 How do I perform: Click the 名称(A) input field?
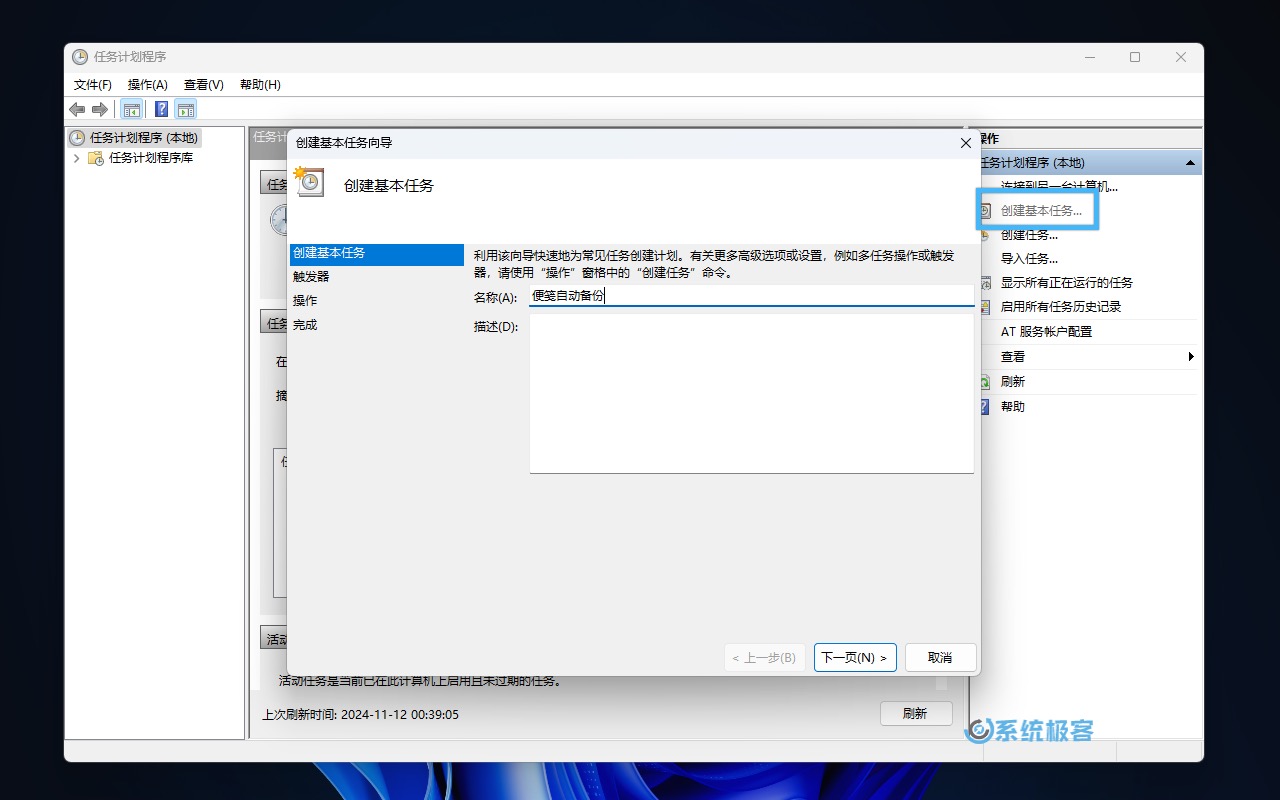751,296
